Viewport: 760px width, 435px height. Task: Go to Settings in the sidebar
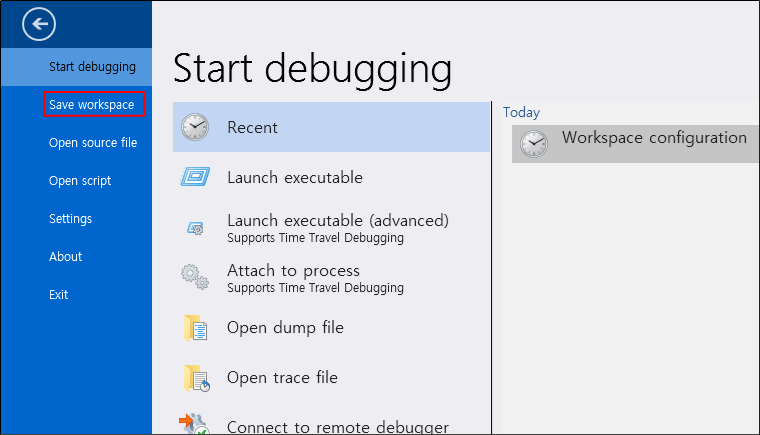coord(70,219)
